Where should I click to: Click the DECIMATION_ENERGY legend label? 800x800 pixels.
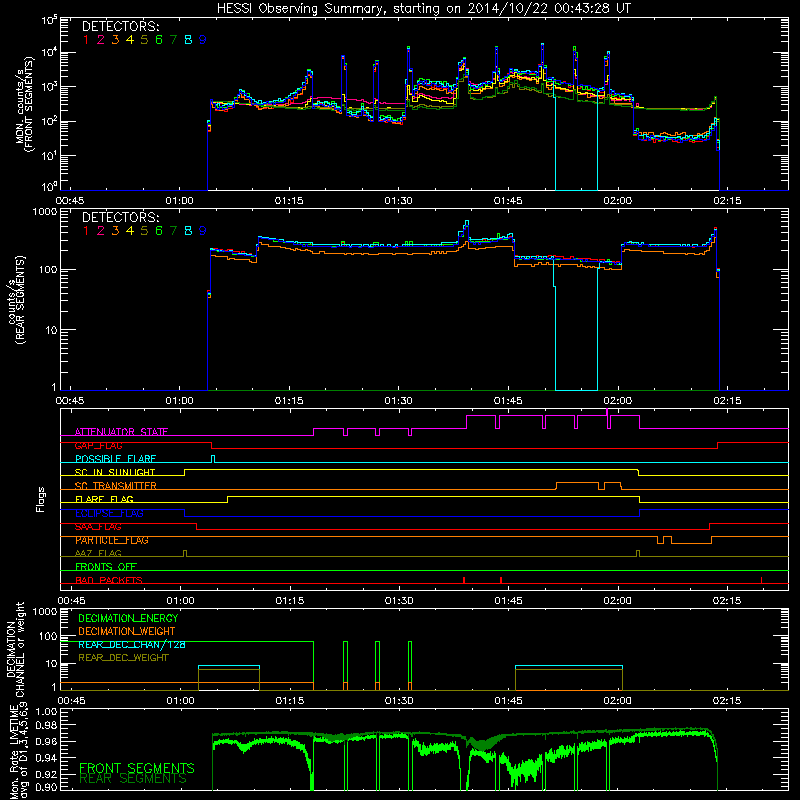(128, 618)
